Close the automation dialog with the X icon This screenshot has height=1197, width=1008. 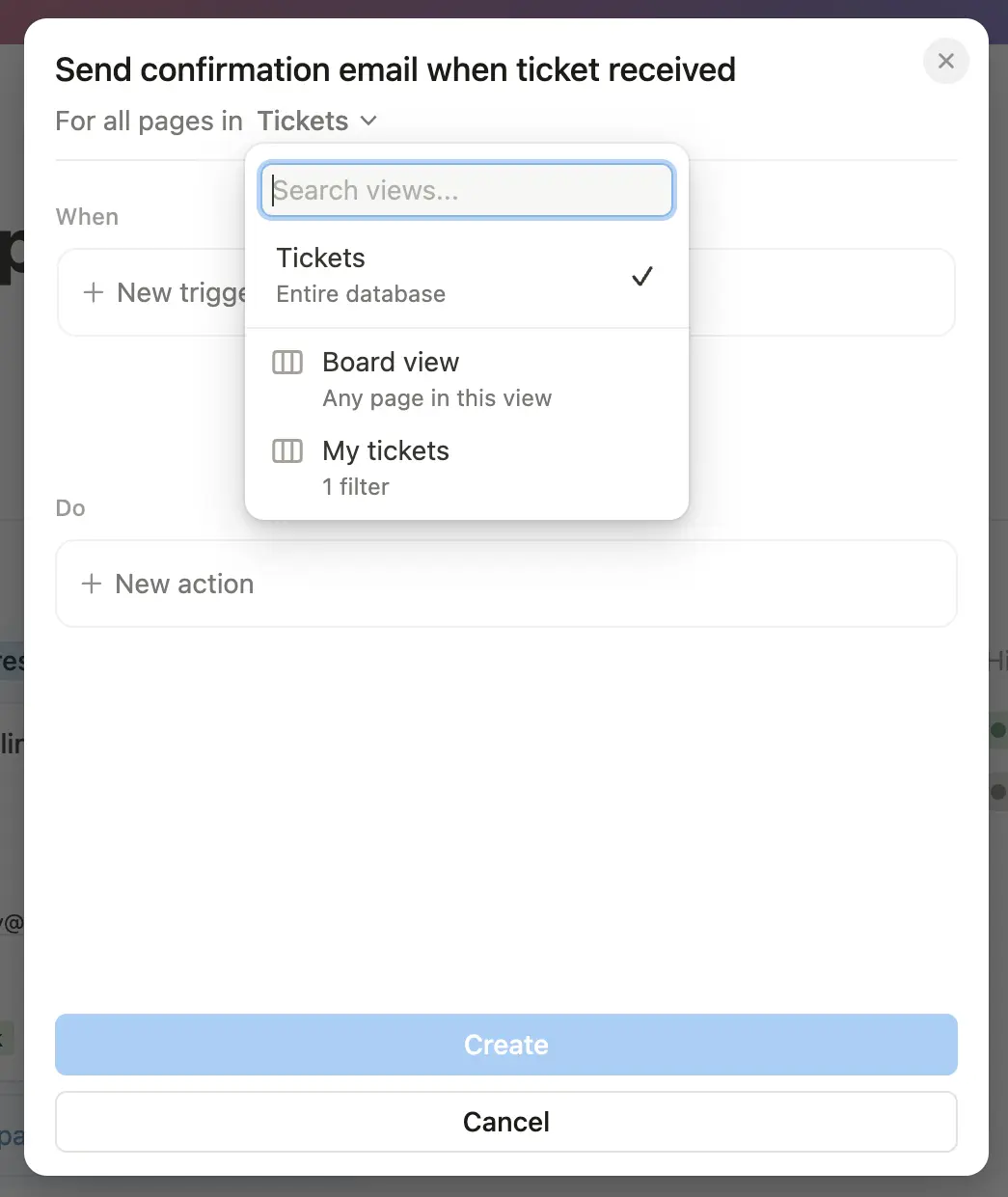pos(945,62)
